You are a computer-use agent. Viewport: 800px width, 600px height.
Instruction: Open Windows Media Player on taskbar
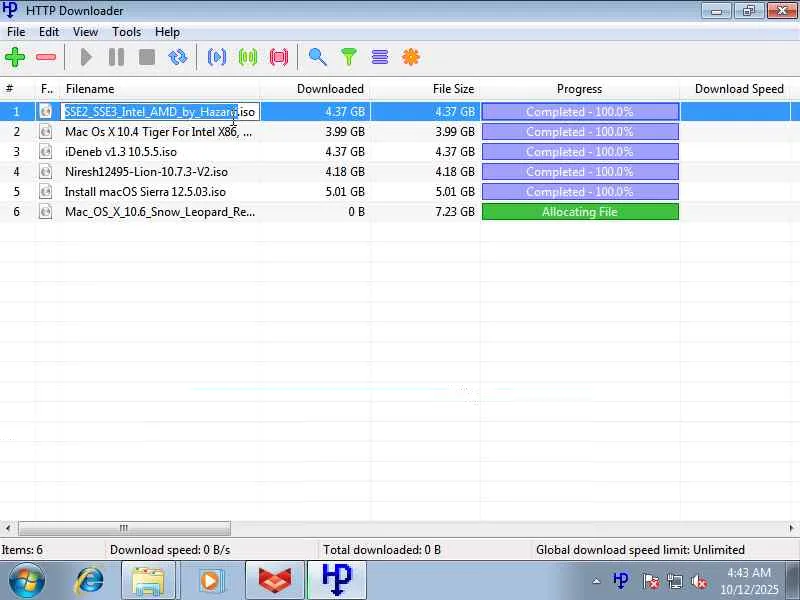coord(210,581)
